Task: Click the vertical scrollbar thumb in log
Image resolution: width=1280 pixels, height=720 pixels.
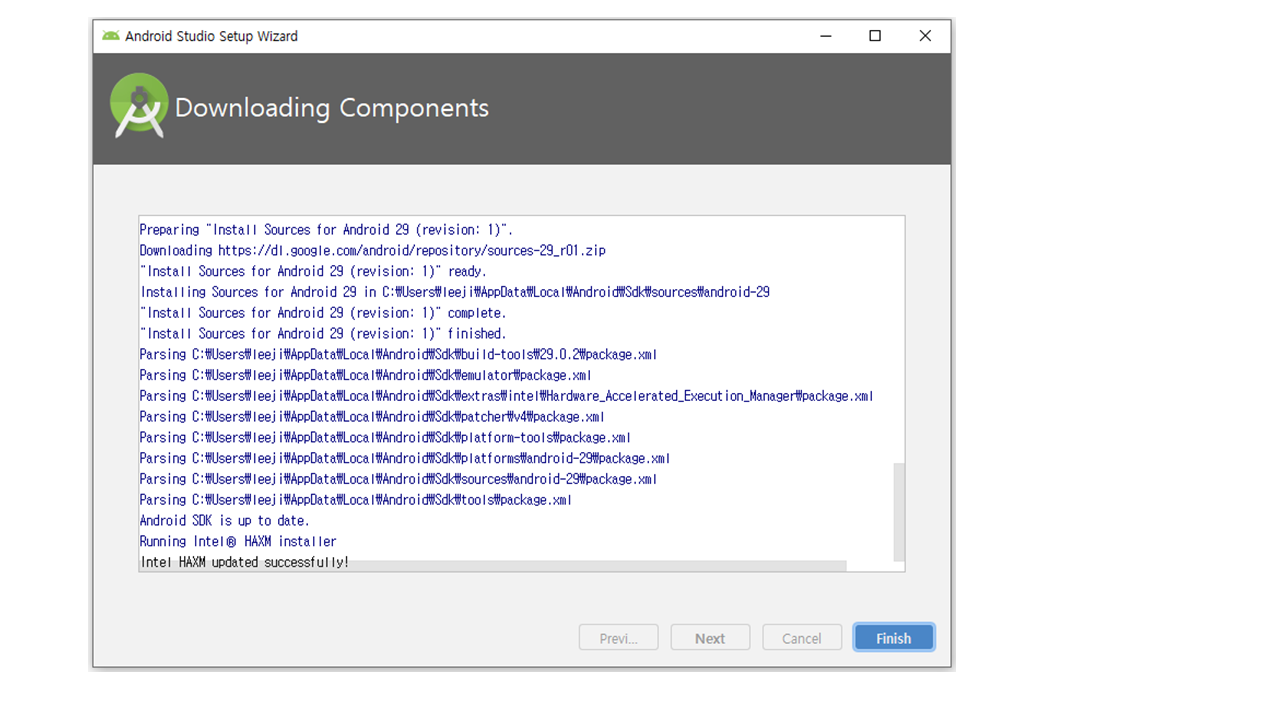Action: pos(899,511)
